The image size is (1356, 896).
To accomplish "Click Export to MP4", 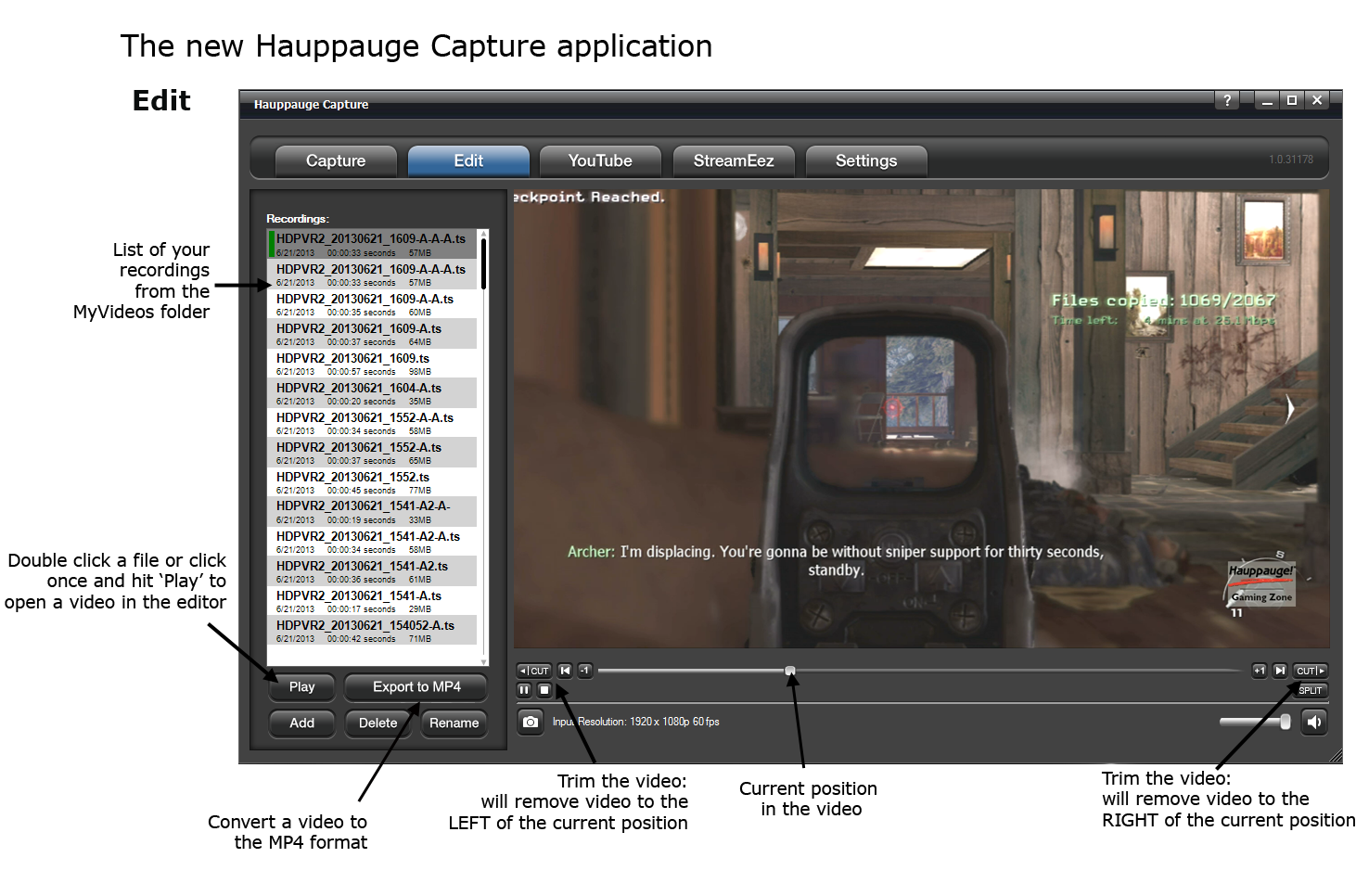I will 416,686.
